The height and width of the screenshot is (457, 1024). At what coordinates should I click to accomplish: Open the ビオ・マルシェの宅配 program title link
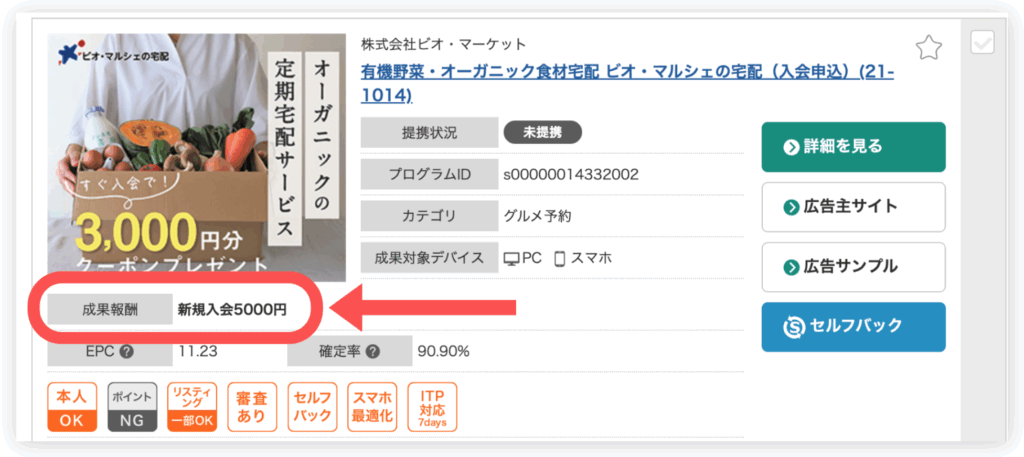(x=627, y=83)
